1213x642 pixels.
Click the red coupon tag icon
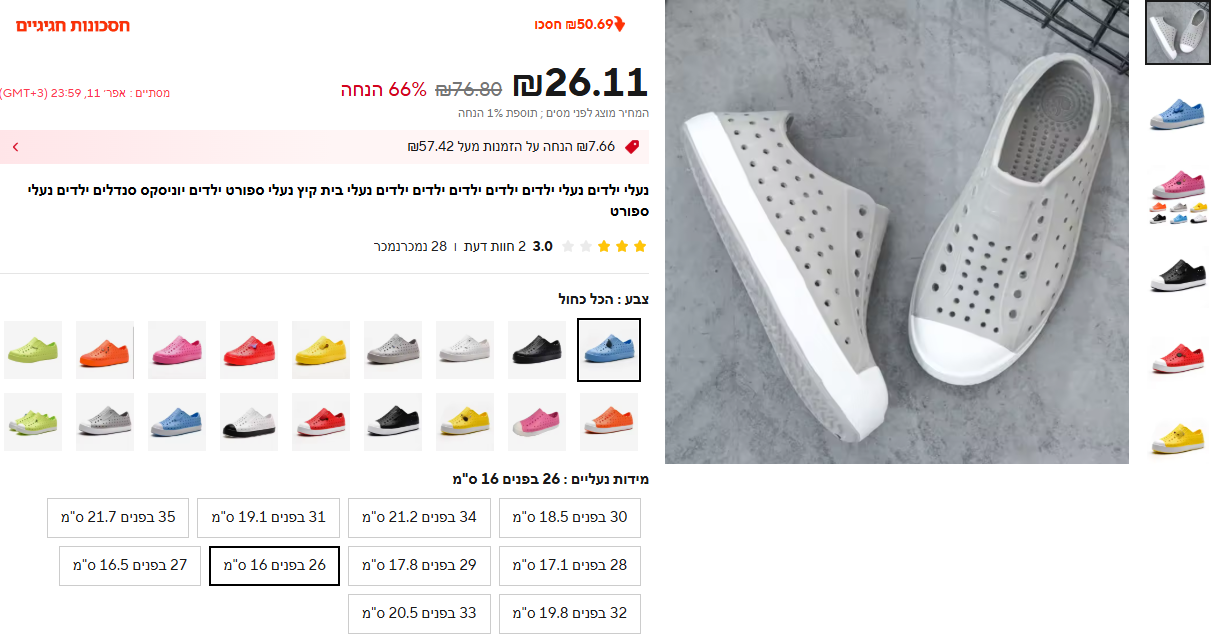[x=631, y=147]
